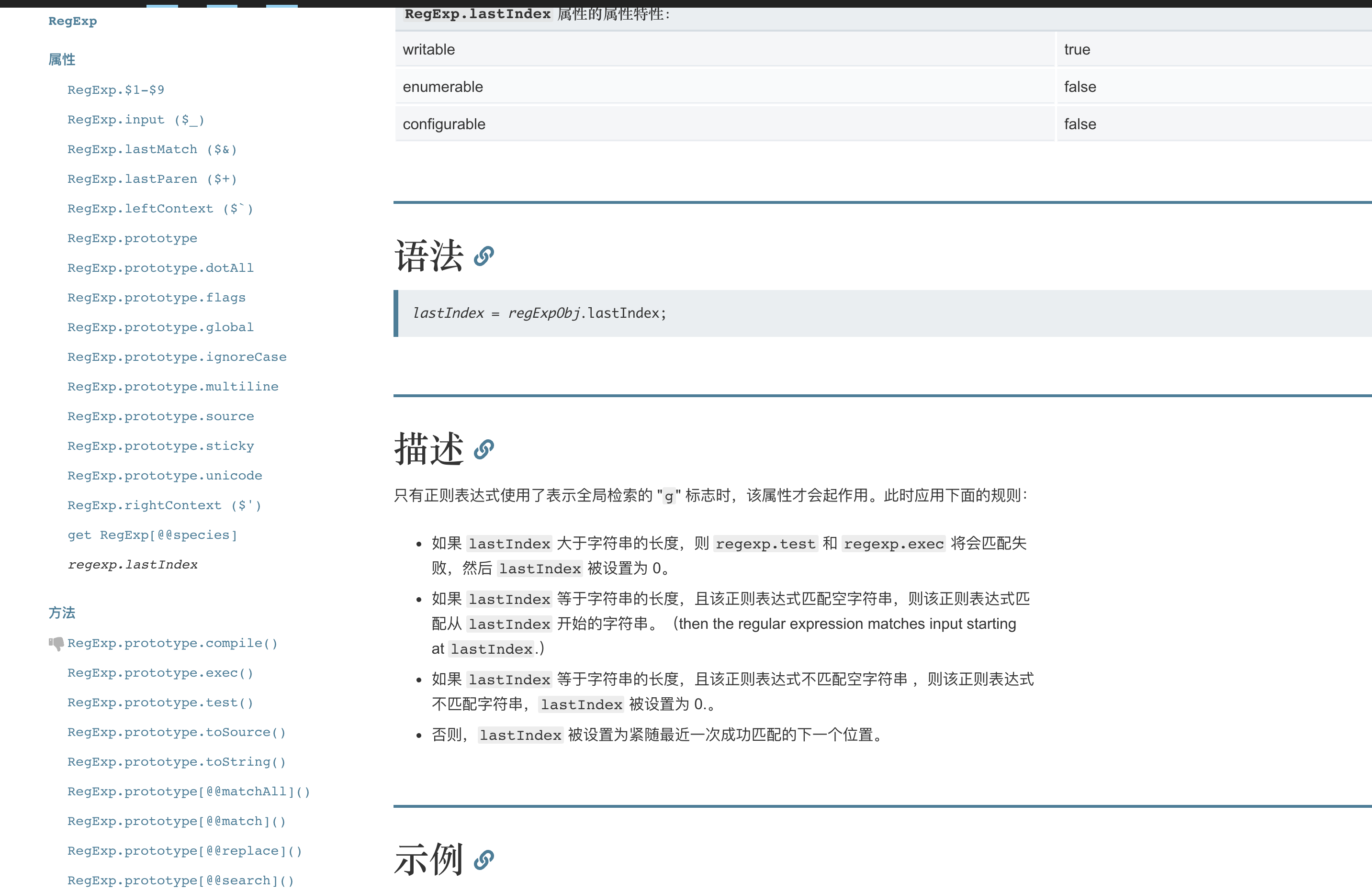1372x892 pixels.
Task: Open RegExp.$1-$9 sidebar link
Action: tap(116, 90)
